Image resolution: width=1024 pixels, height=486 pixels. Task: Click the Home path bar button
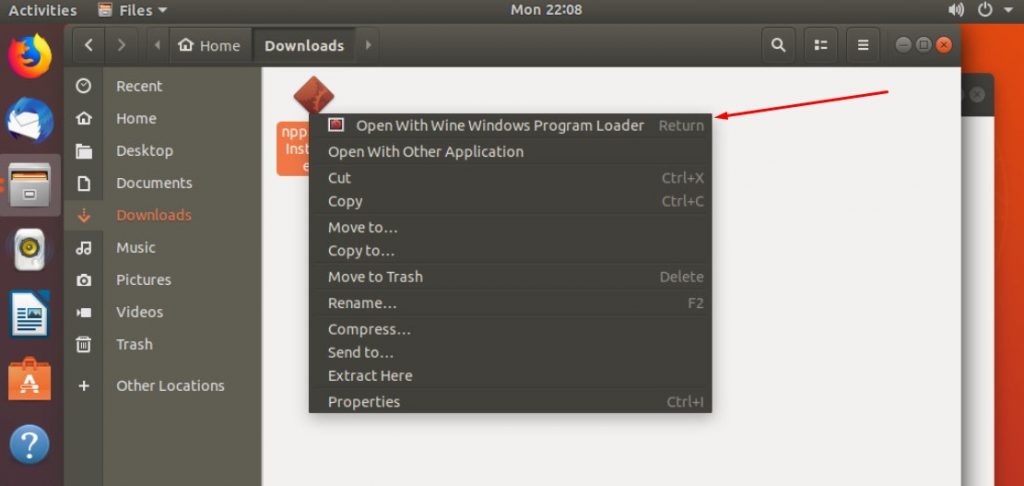[210, 45]
